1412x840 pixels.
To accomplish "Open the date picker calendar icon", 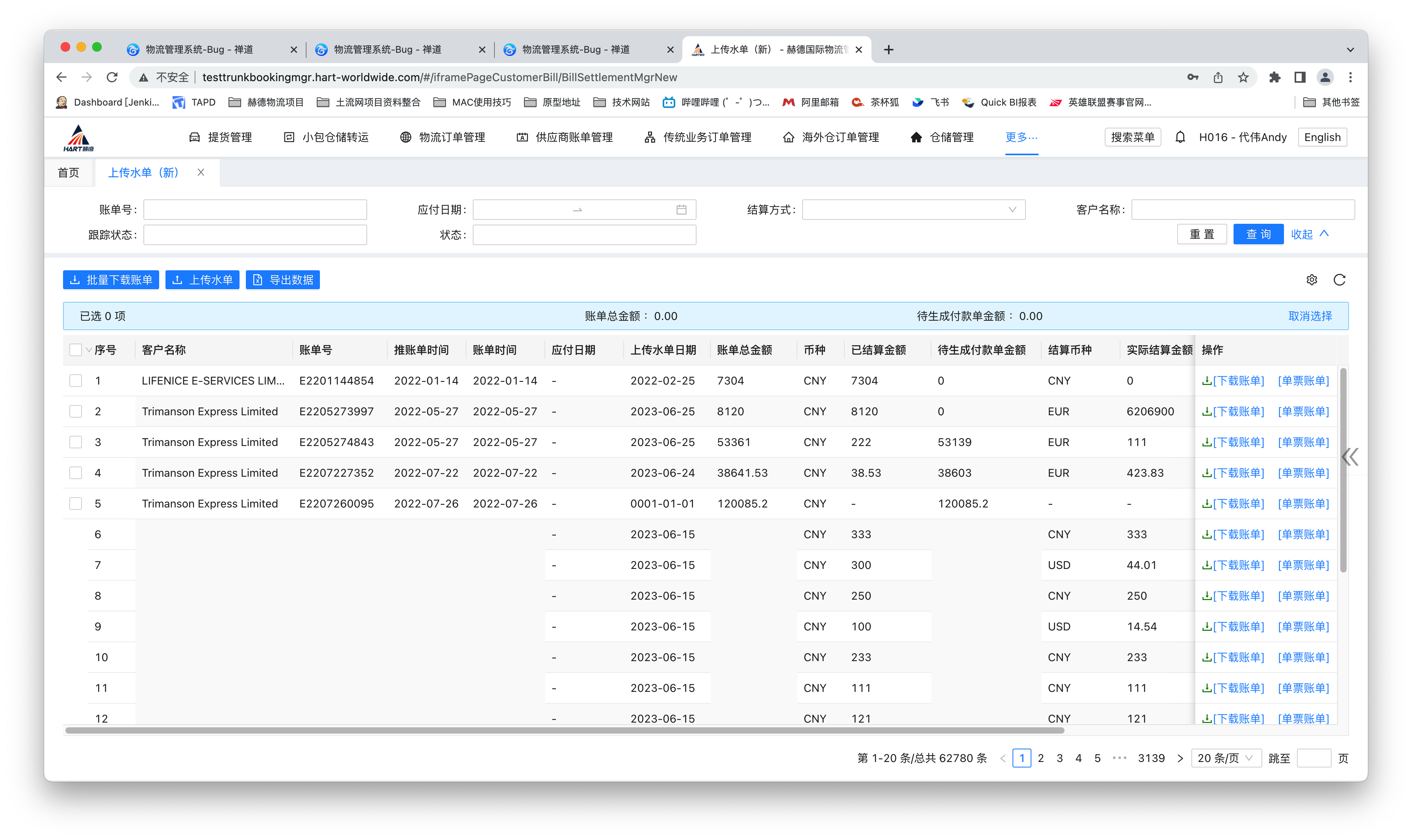I will [x=681, y=210].
